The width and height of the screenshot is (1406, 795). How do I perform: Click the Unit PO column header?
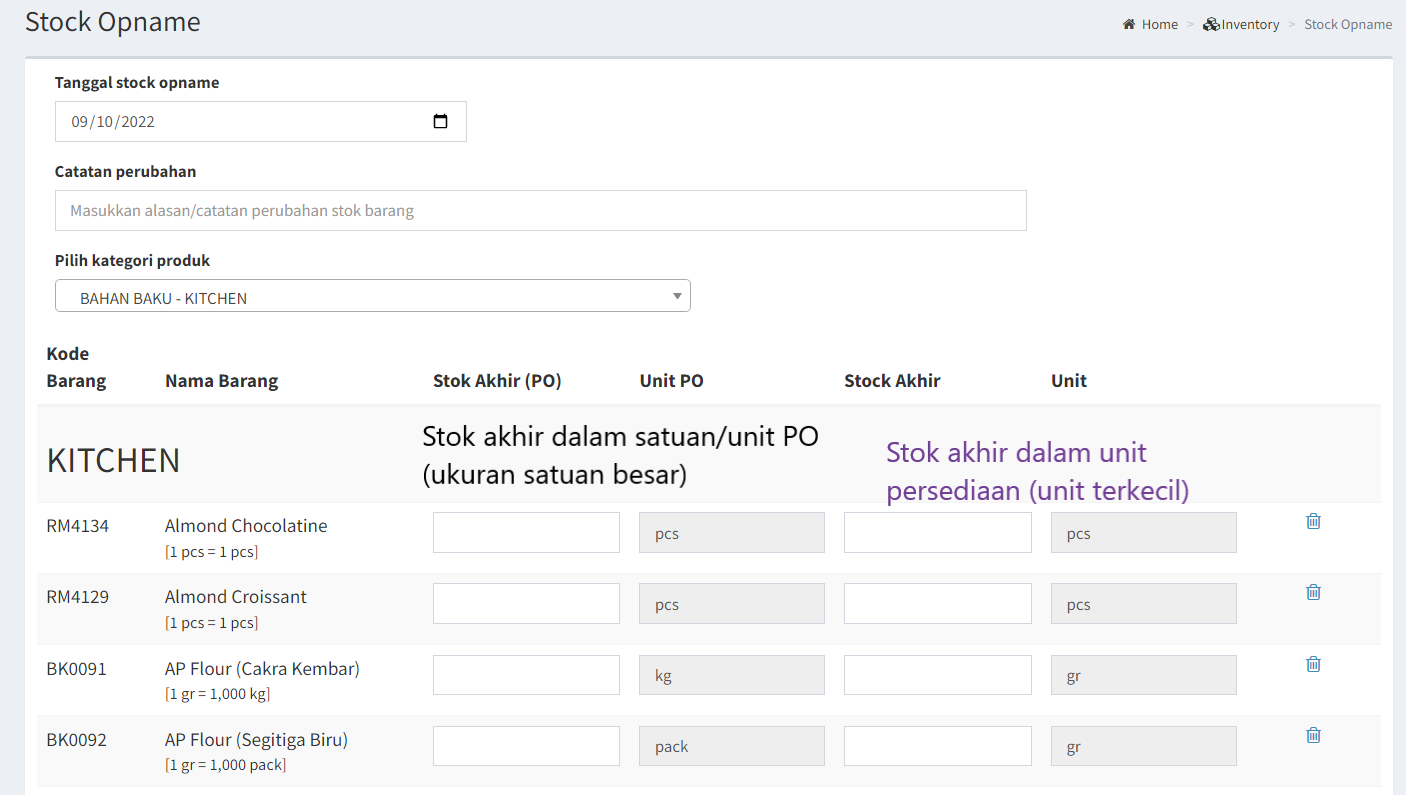point(671,380)
